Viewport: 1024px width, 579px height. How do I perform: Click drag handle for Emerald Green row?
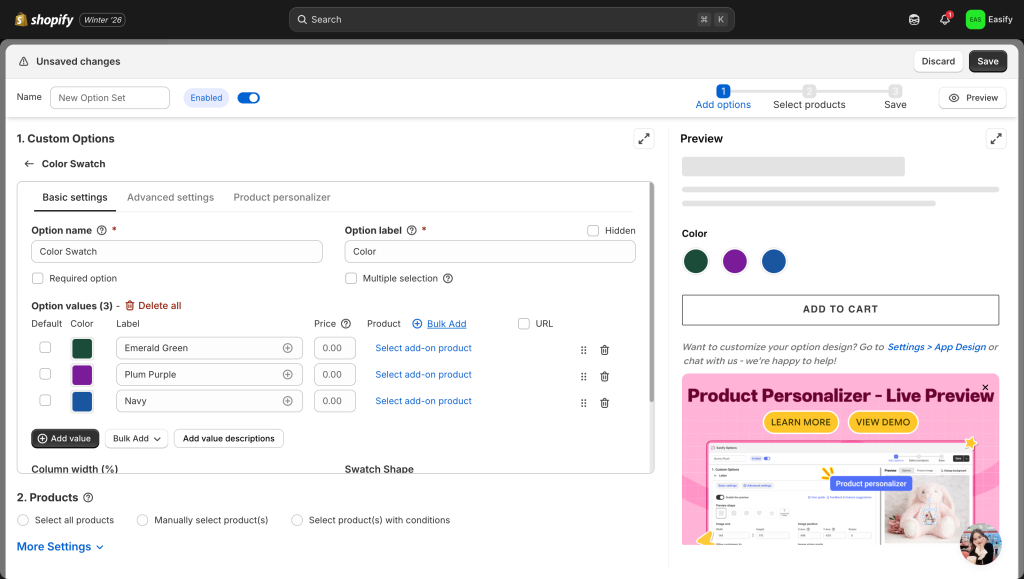tap(583, 349)
